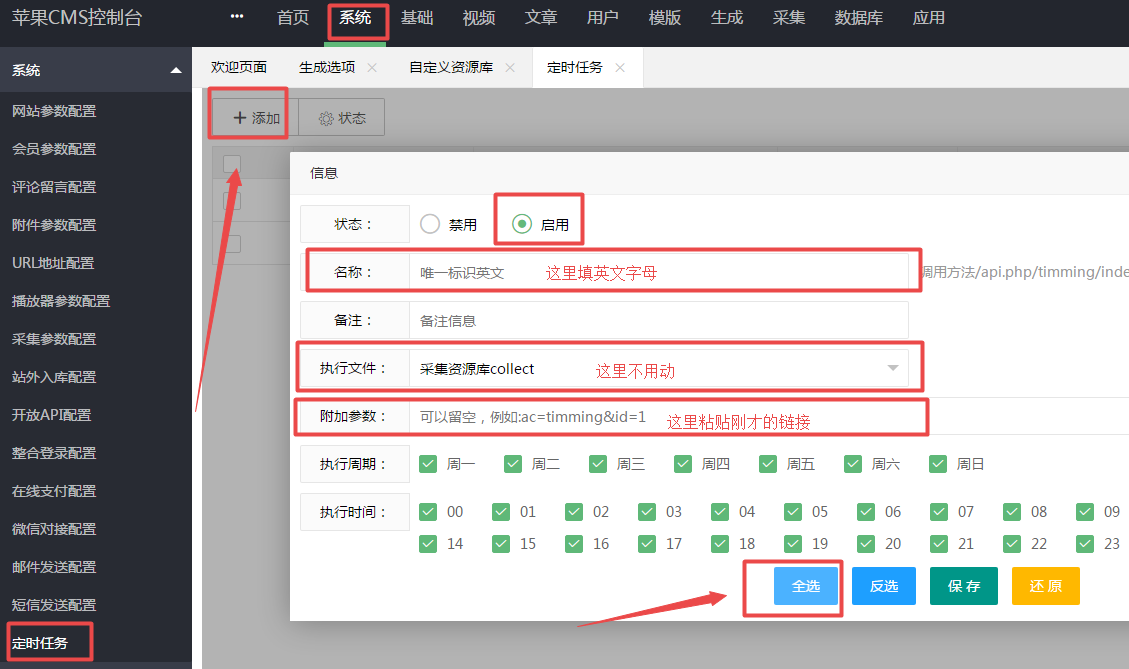This screenshot has height=669, width=1129.
Task: Click the 名称 input field
Action: (x=658, y=272)
